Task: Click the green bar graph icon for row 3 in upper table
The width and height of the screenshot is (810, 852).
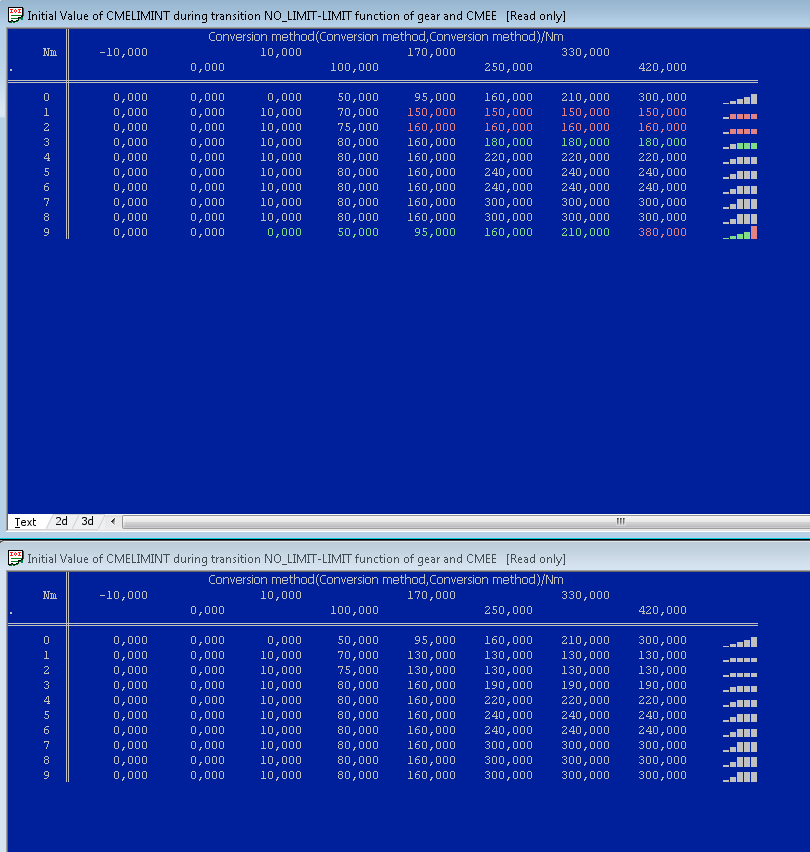Action: [x=740, y=144]
